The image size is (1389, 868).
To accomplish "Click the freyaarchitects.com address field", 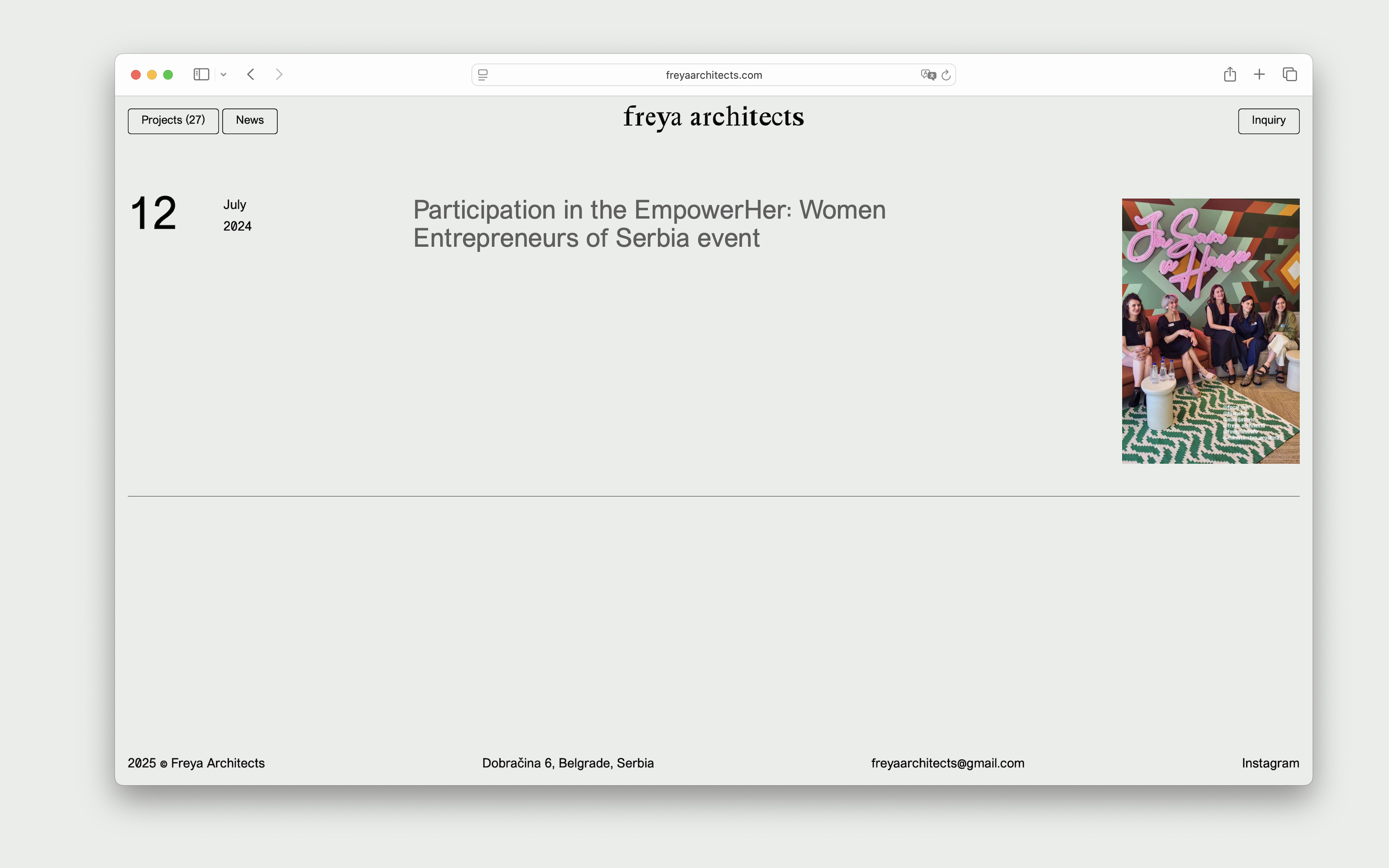I will 714,75.
